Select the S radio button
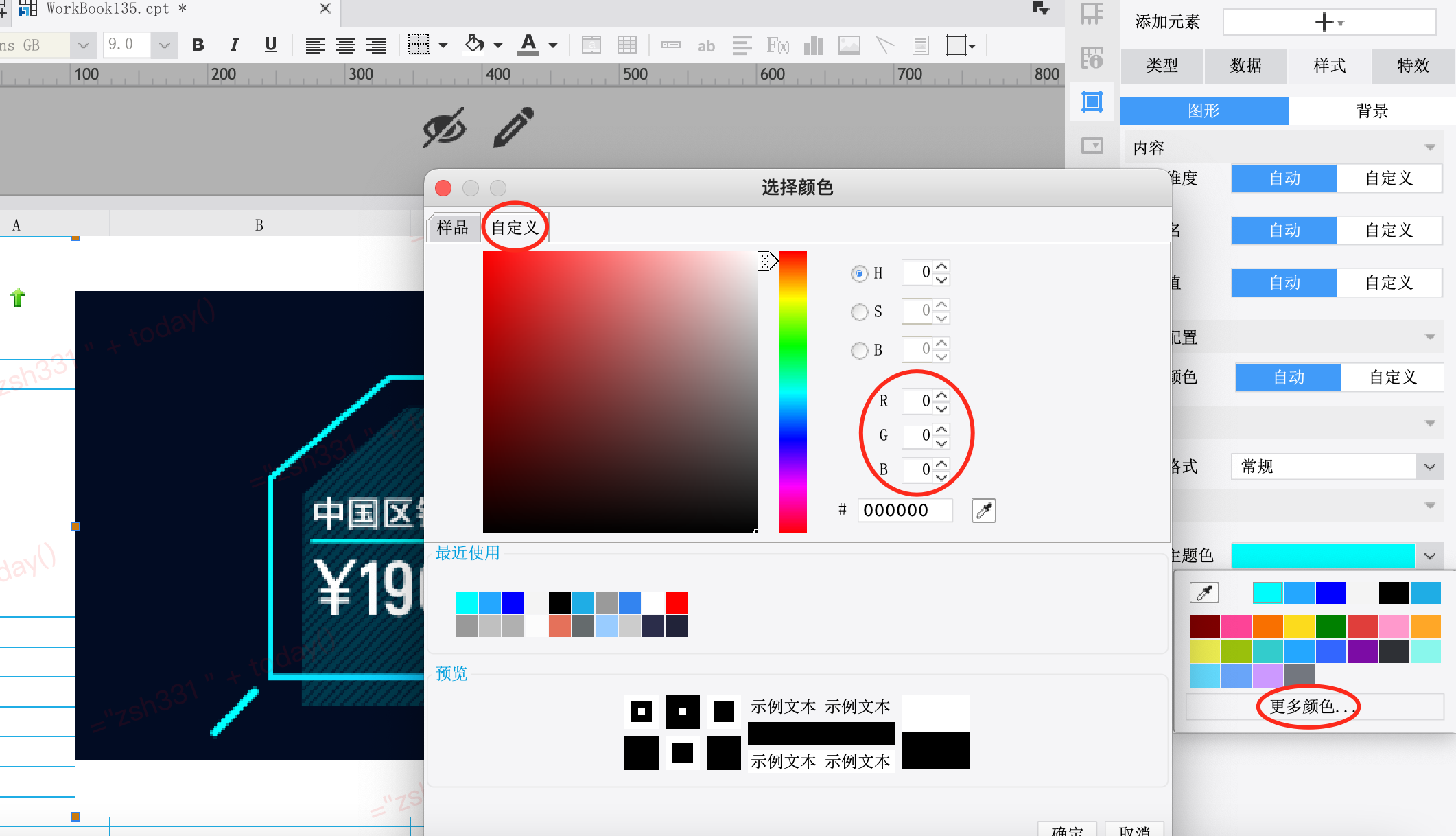The image size is (1456, 836). click(859, 312)
